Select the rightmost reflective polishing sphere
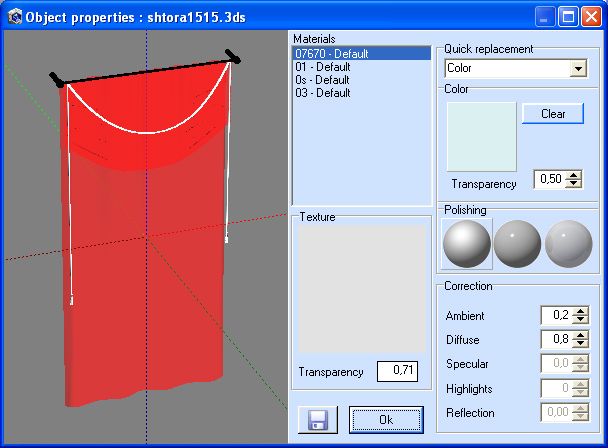 click(x=568, y=244)
